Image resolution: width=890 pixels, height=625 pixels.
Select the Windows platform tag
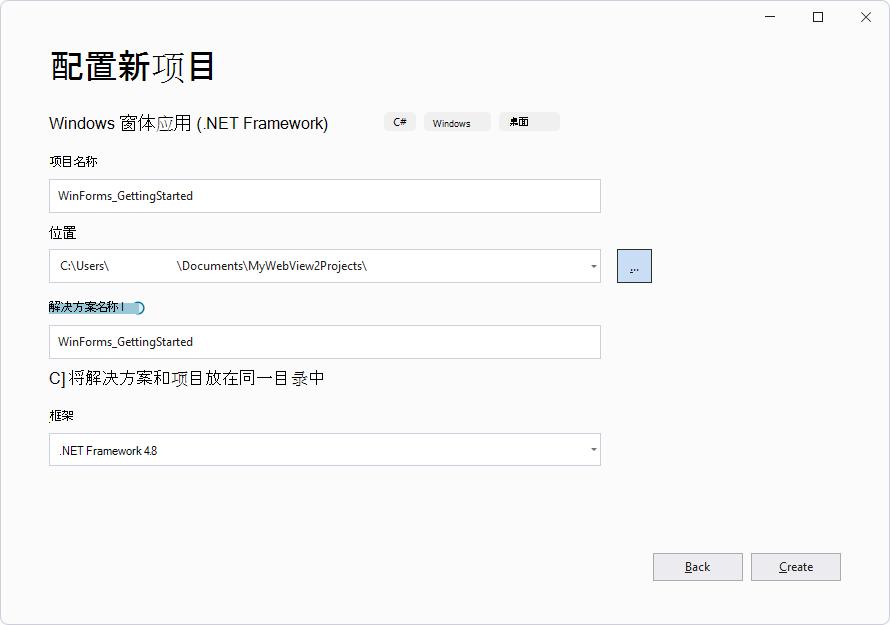click(x=456, y=122)
